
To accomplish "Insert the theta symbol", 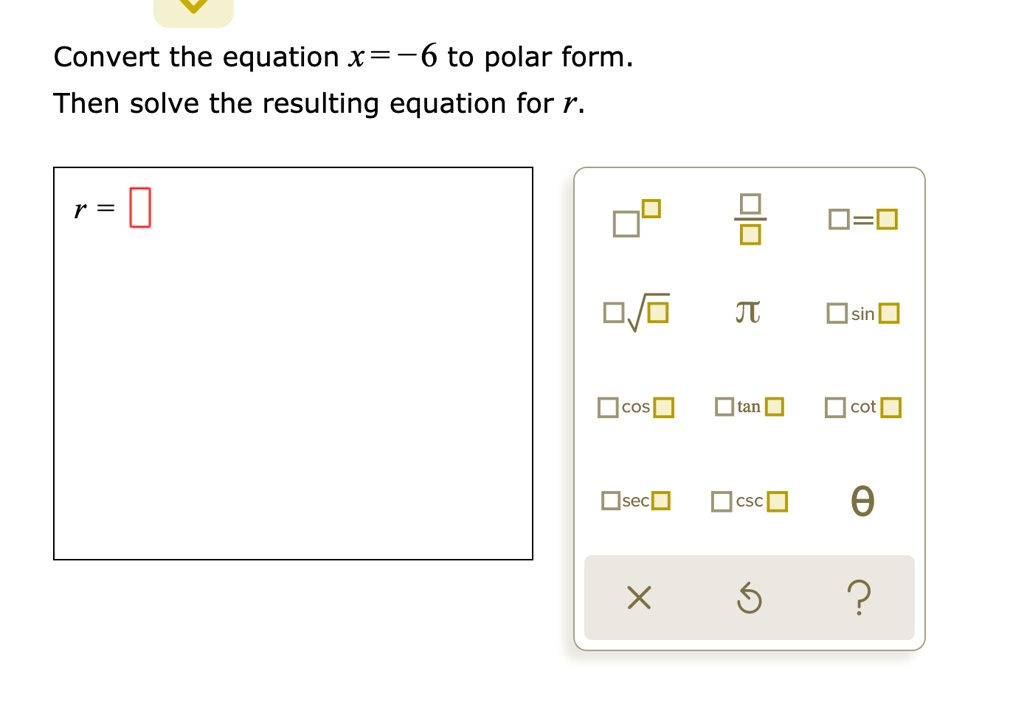I will 861,500.
